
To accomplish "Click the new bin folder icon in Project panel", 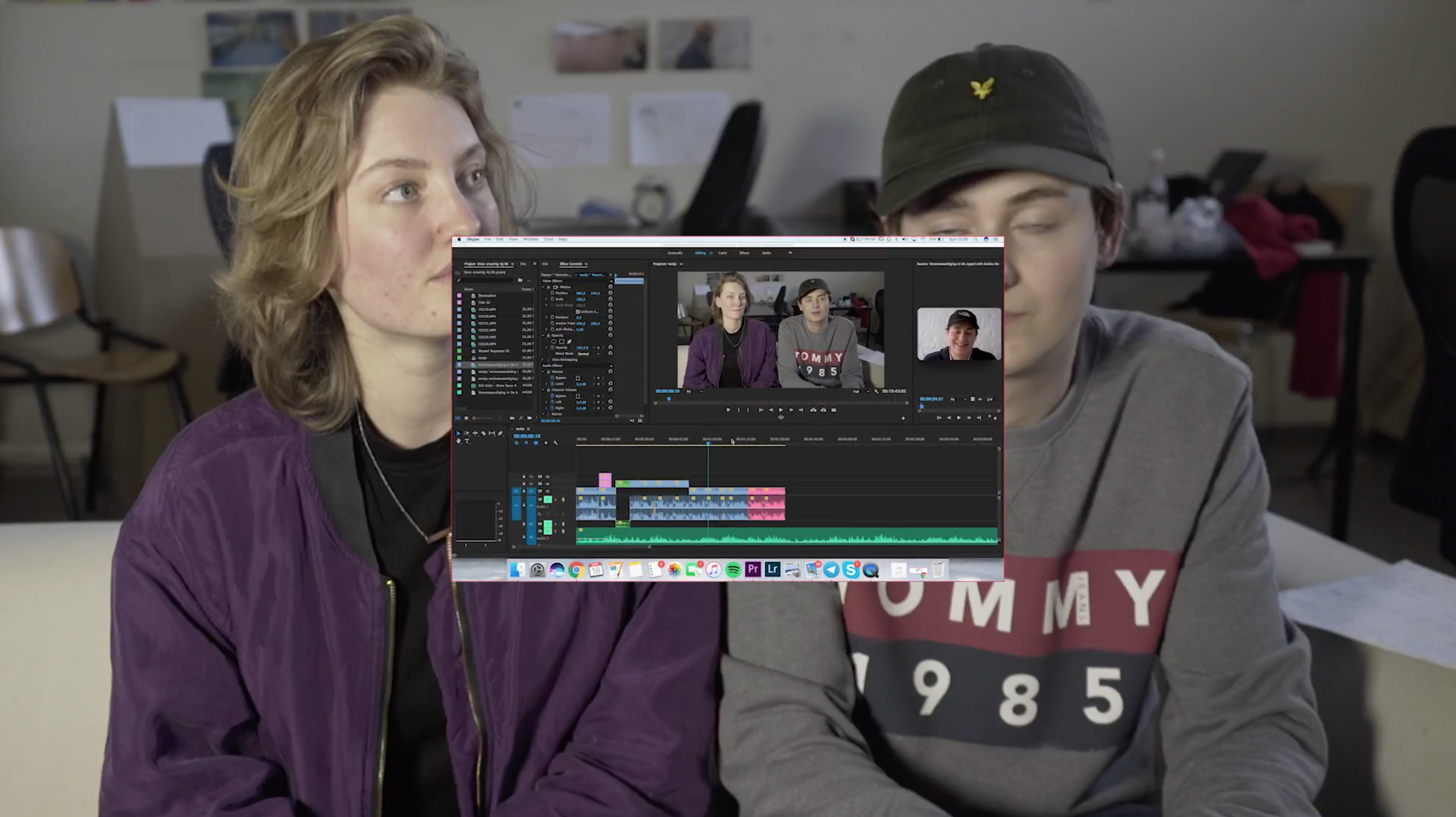I will tap(530, 418).
